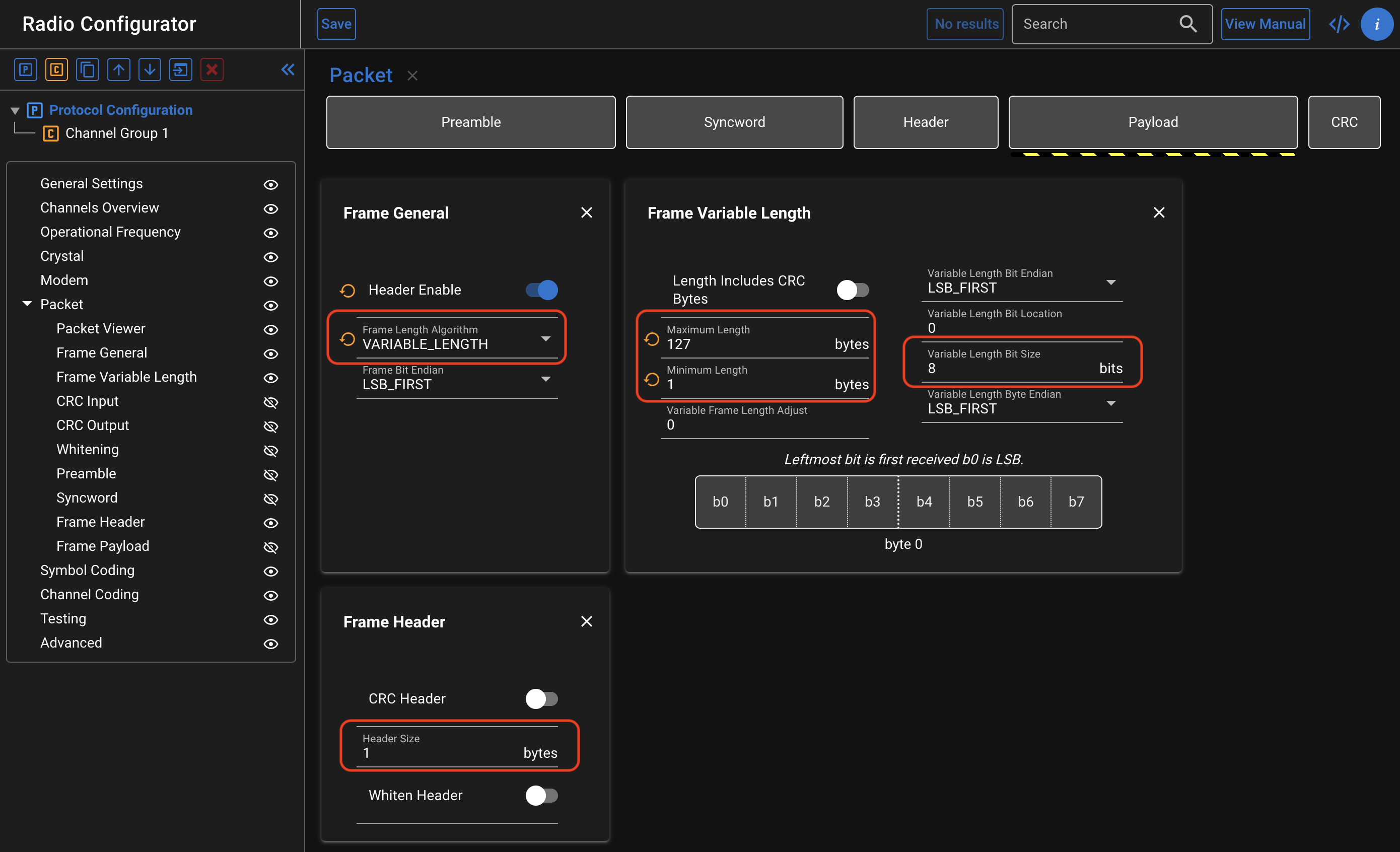
Task: Open the code view icon
Action: pyautogui.click(x=1339, y=24)
